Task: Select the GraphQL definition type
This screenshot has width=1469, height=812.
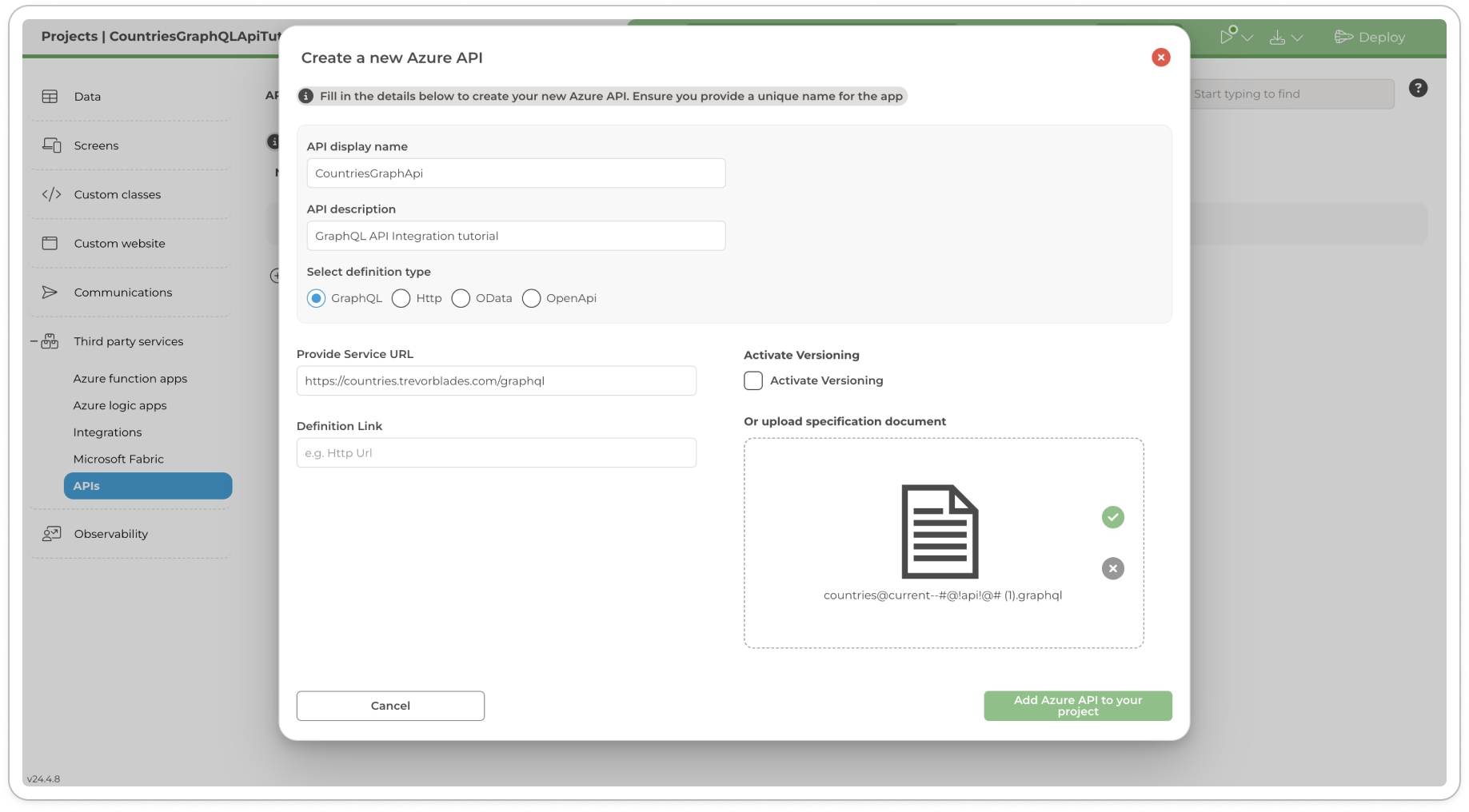Action: [x=317, y=298]
